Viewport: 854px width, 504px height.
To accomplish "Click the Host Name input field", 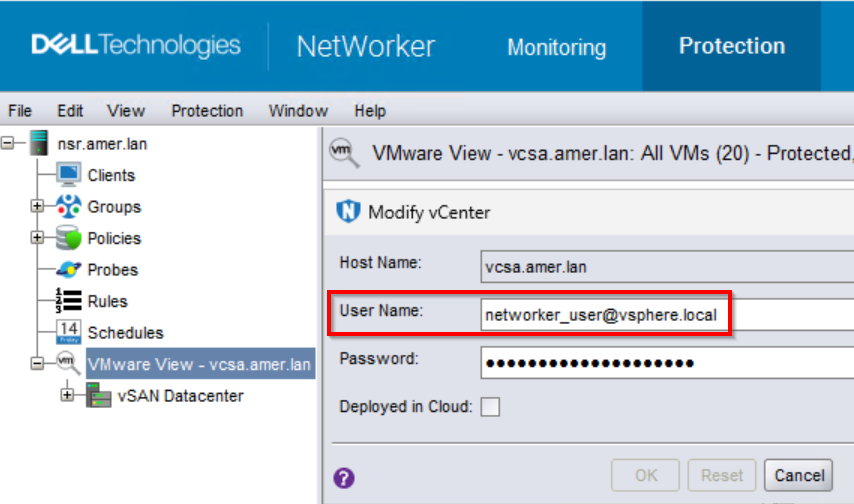I will [667, 266].
